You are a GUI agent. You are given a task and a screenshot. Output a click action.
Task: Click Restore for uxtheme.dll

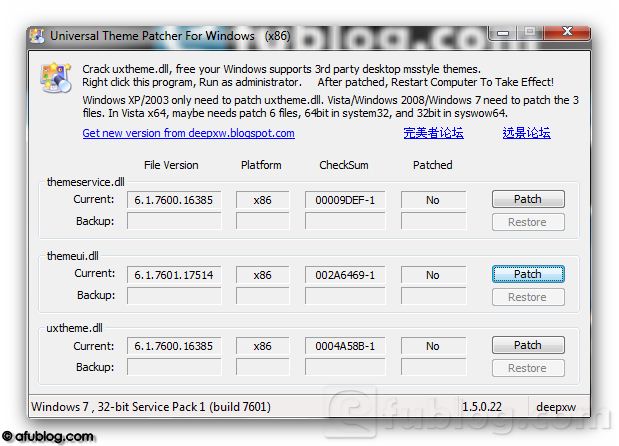(x=528, y=368)
